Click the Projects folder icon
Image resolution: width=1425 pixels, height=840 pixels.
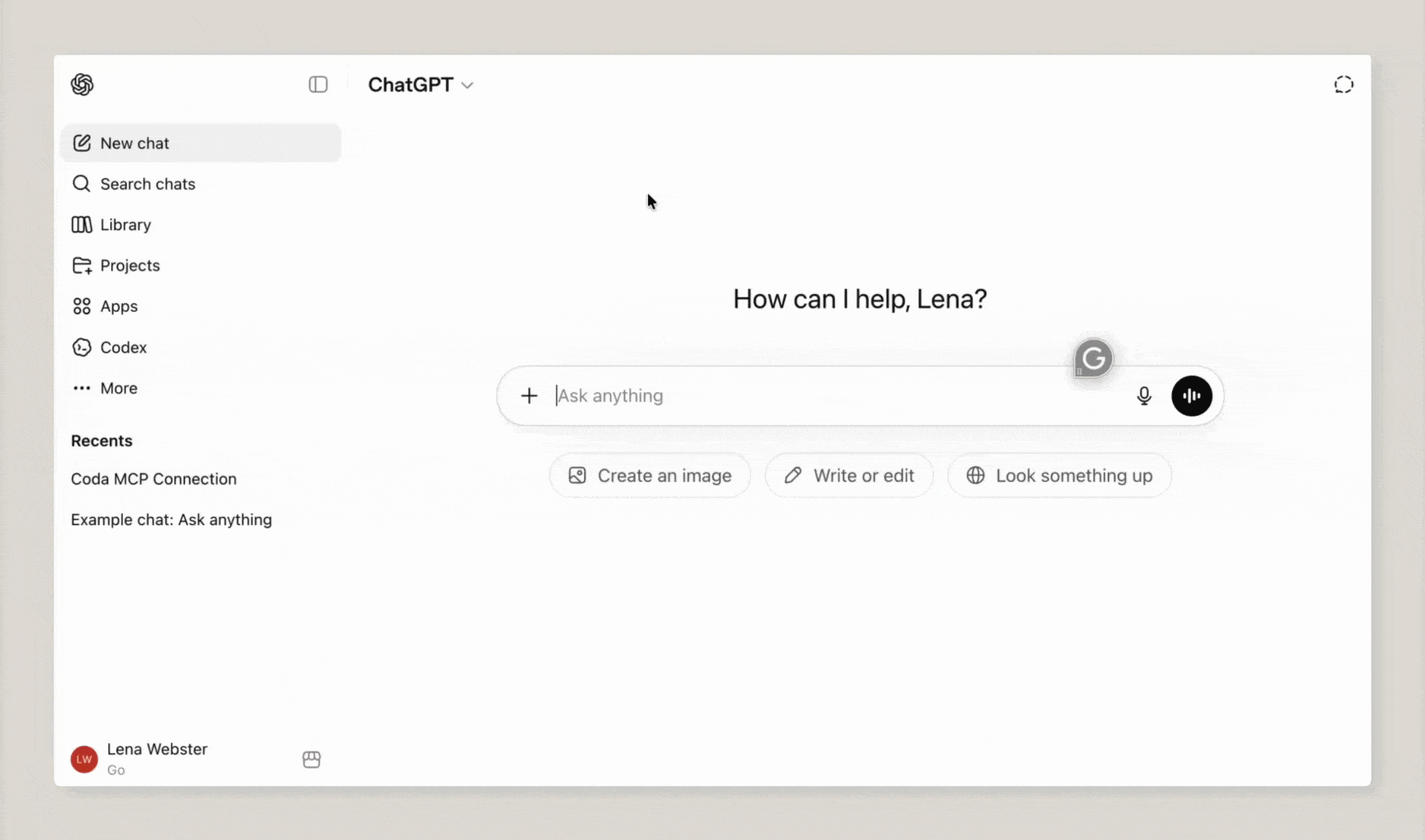[x=82, y=265]
